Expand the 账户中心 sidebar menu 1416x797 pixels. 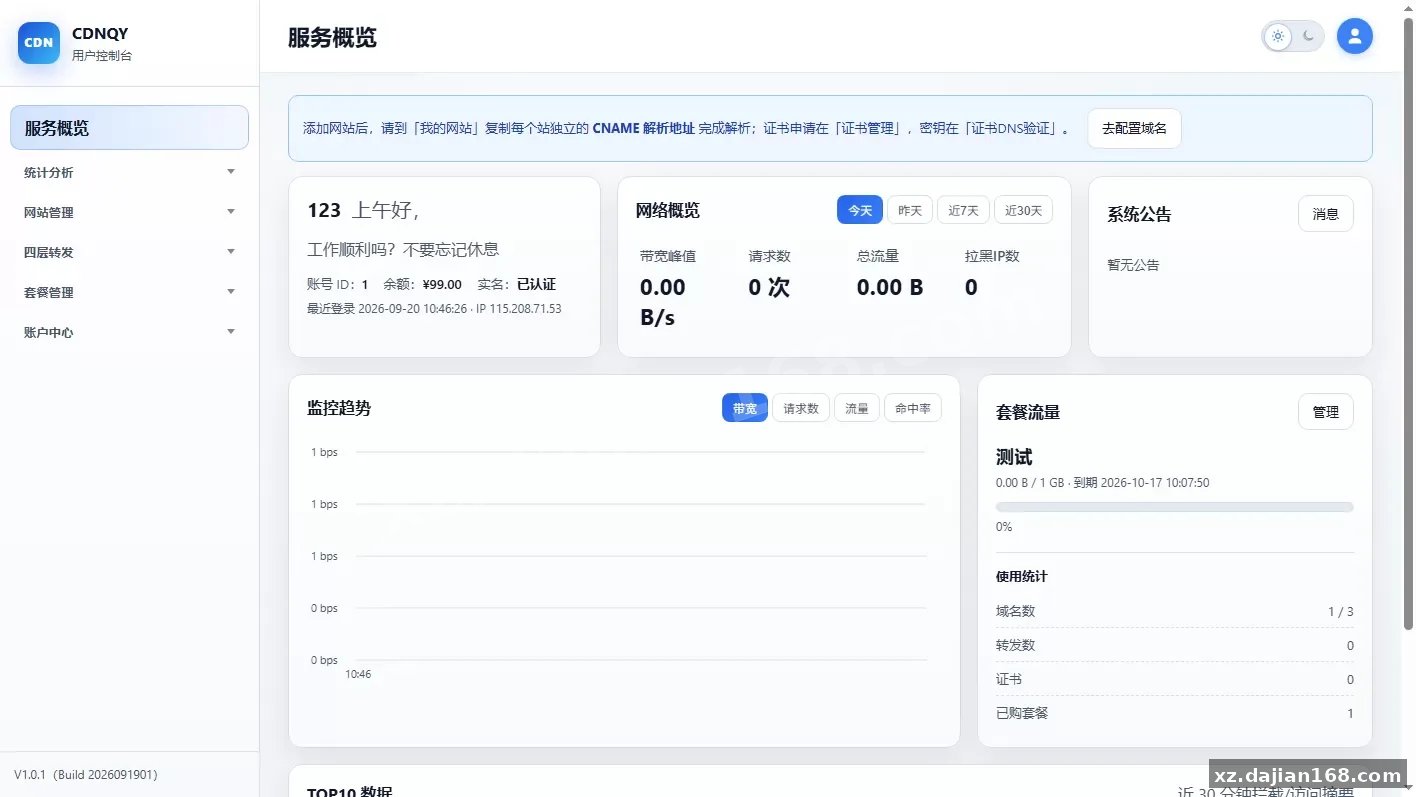[129, 332]
